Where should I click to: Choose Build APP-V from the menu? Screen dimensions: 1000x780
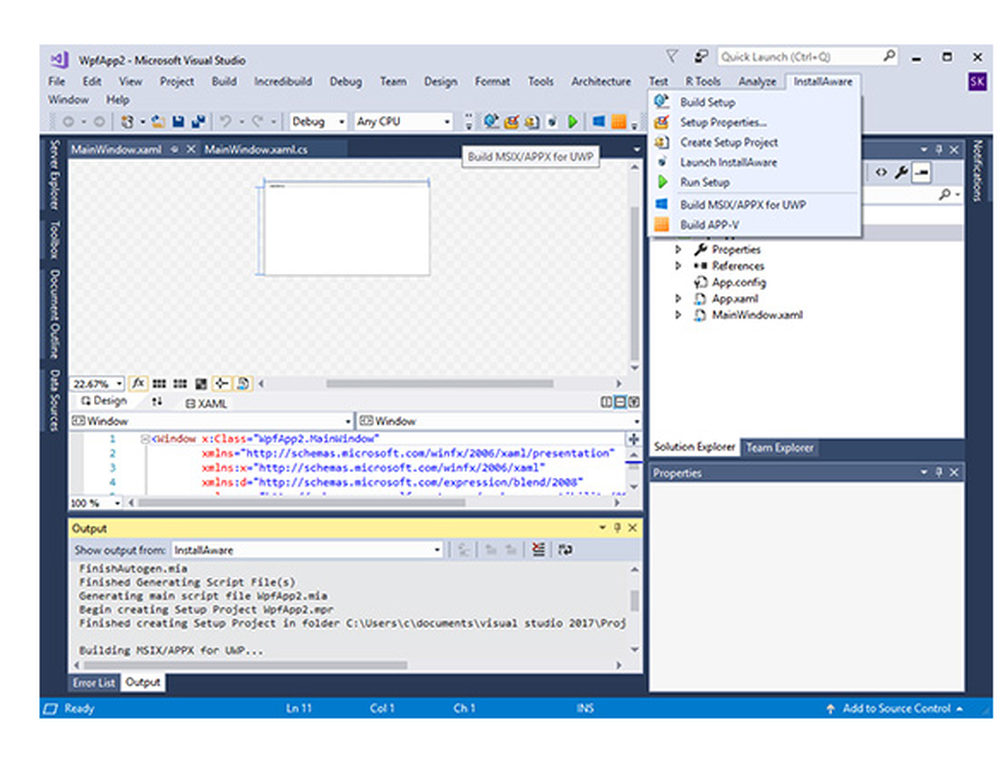click(754, 224)
